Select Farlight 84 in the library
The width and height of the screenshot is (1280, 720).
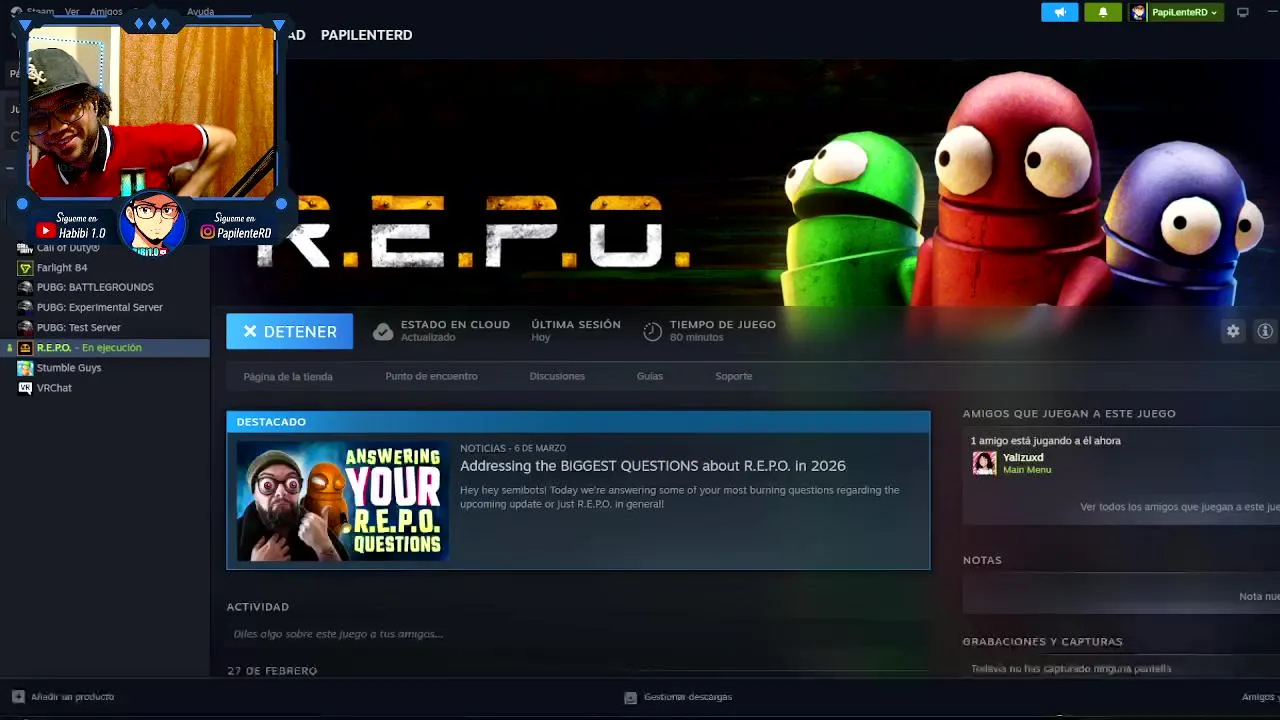(62, 268)
